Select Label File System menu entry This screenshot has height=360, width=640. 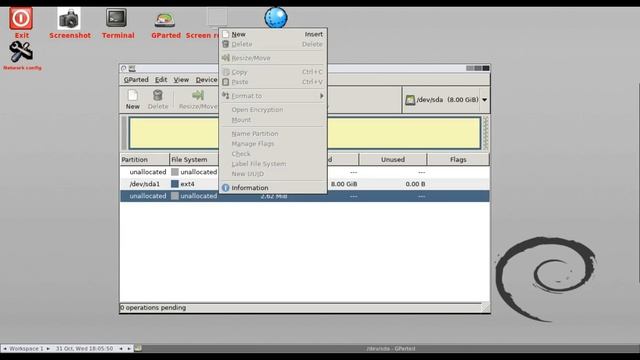click(273, 164)
